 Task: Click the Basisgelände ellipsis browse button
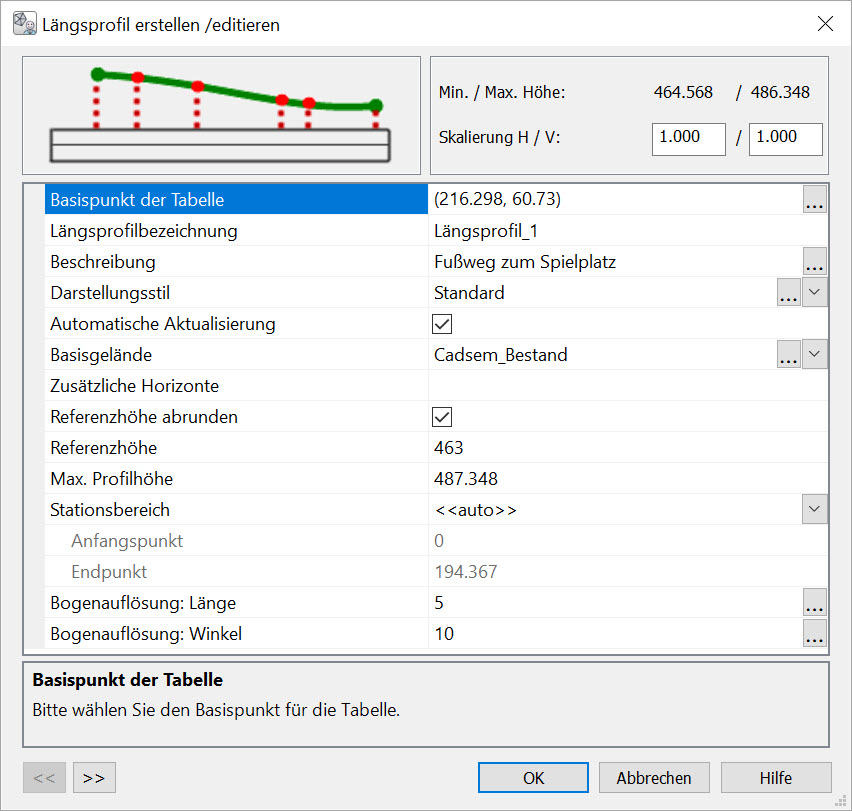[x=789, y=355]
